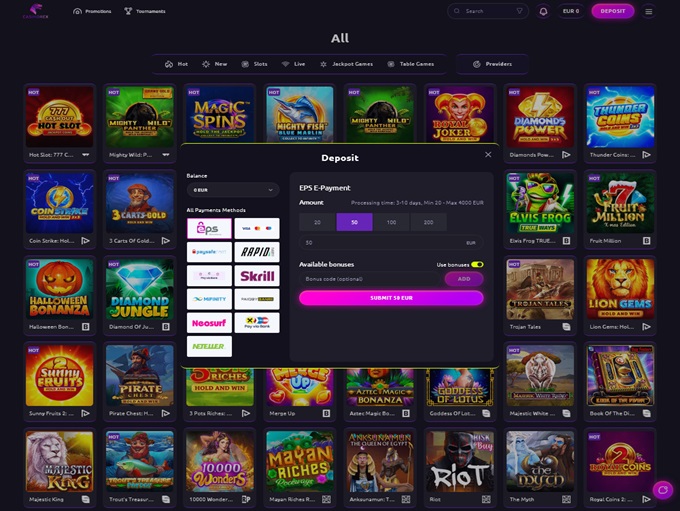The image size is (680, 511).
Task: Open the notifications bell icon
Action: click(543, 11)
